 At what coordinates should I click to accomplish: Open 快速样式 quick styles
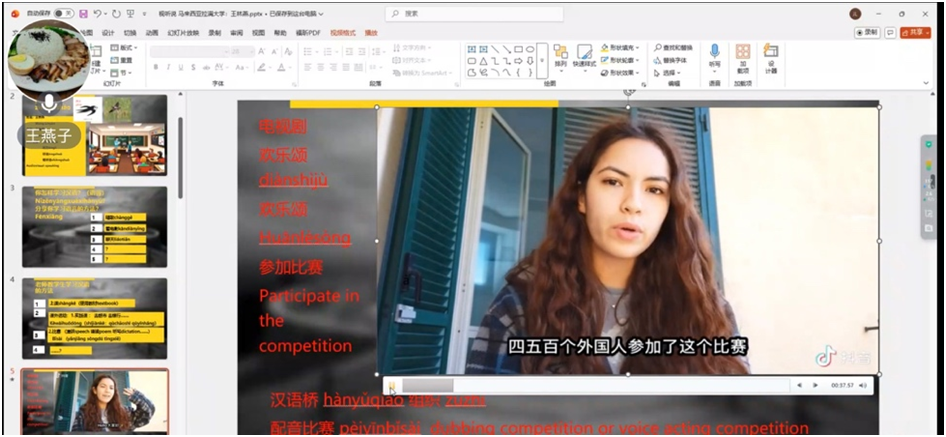click(584, 56)
